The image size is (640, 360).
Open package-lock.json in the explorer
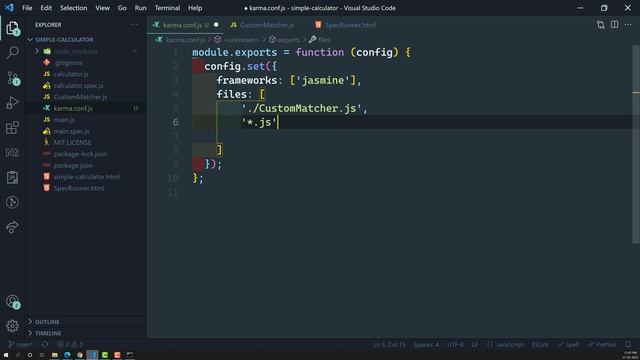click(x=80, y=154)
